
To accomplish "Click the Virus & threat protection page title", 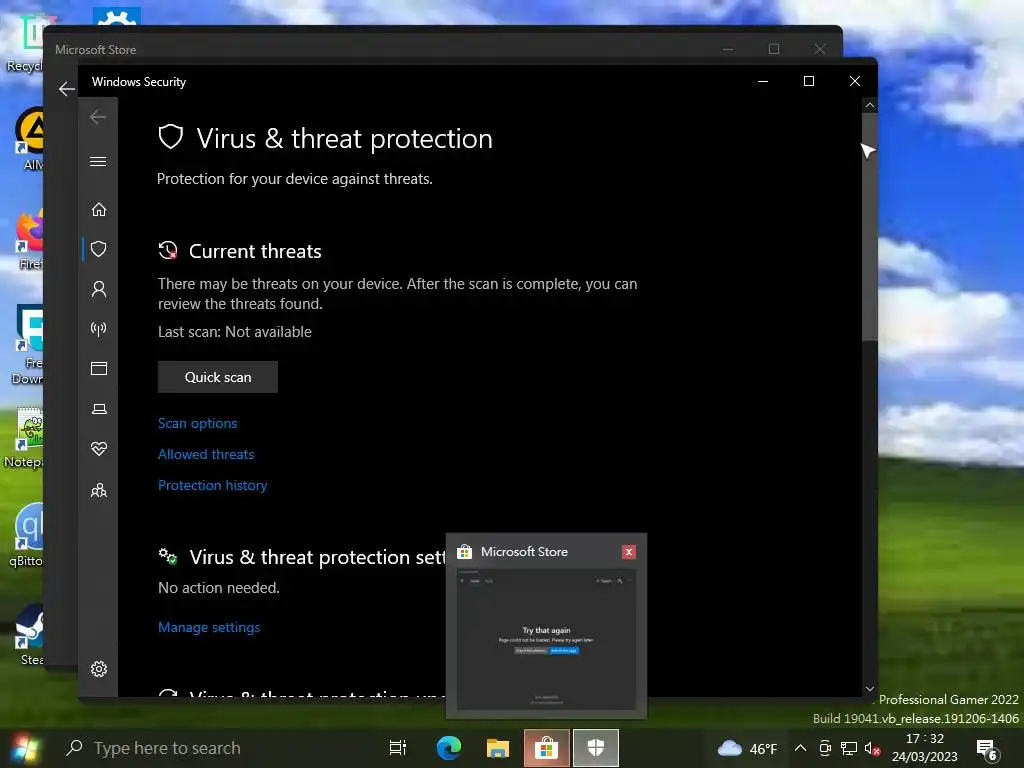I will point(344,138).
